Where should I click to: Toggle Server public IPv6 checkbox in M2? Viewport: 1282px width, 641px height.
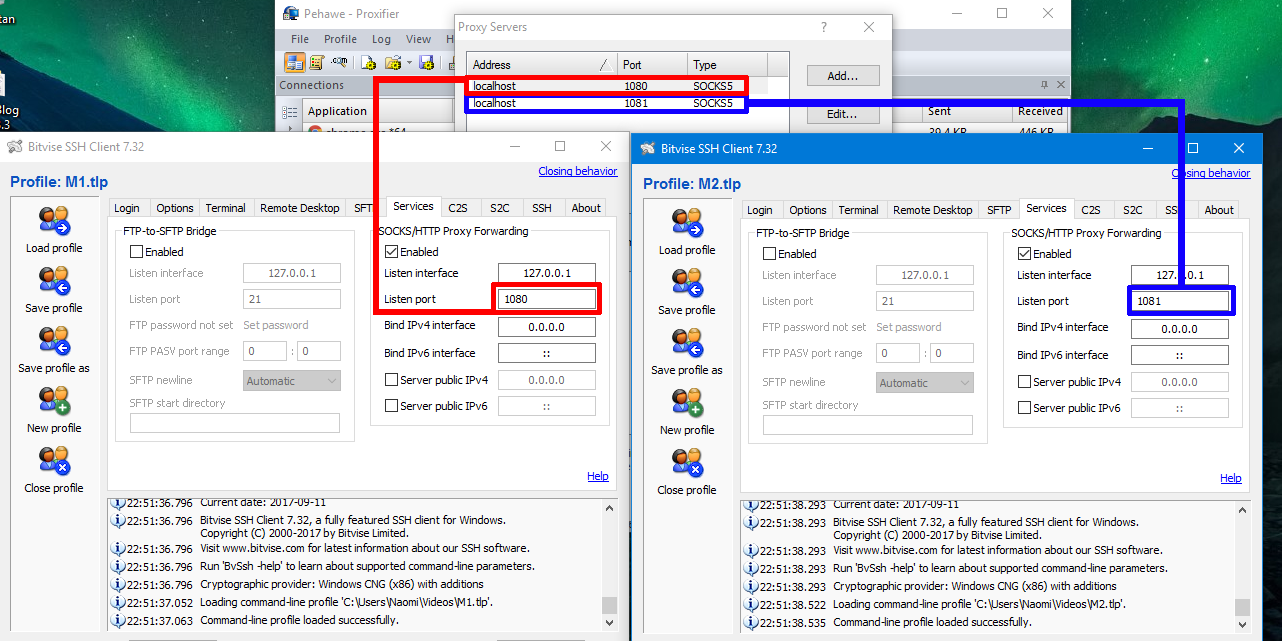pos(1025,408)
